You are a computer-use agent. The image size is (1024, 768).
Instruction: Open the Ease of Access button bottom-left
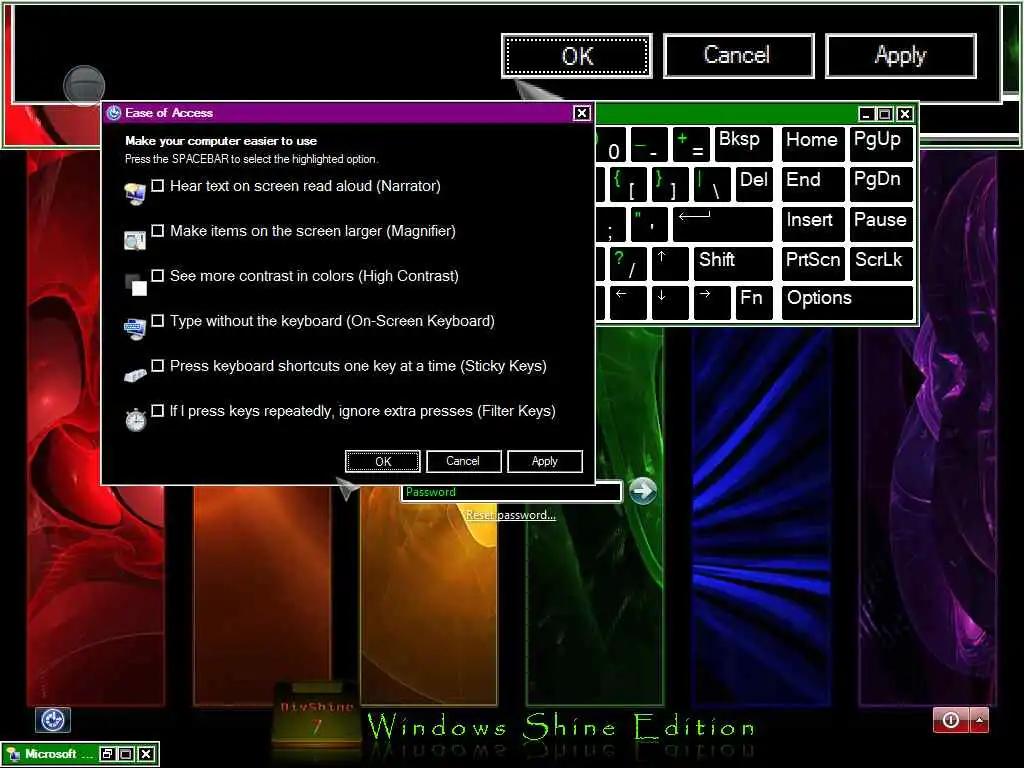click(53, 720)
